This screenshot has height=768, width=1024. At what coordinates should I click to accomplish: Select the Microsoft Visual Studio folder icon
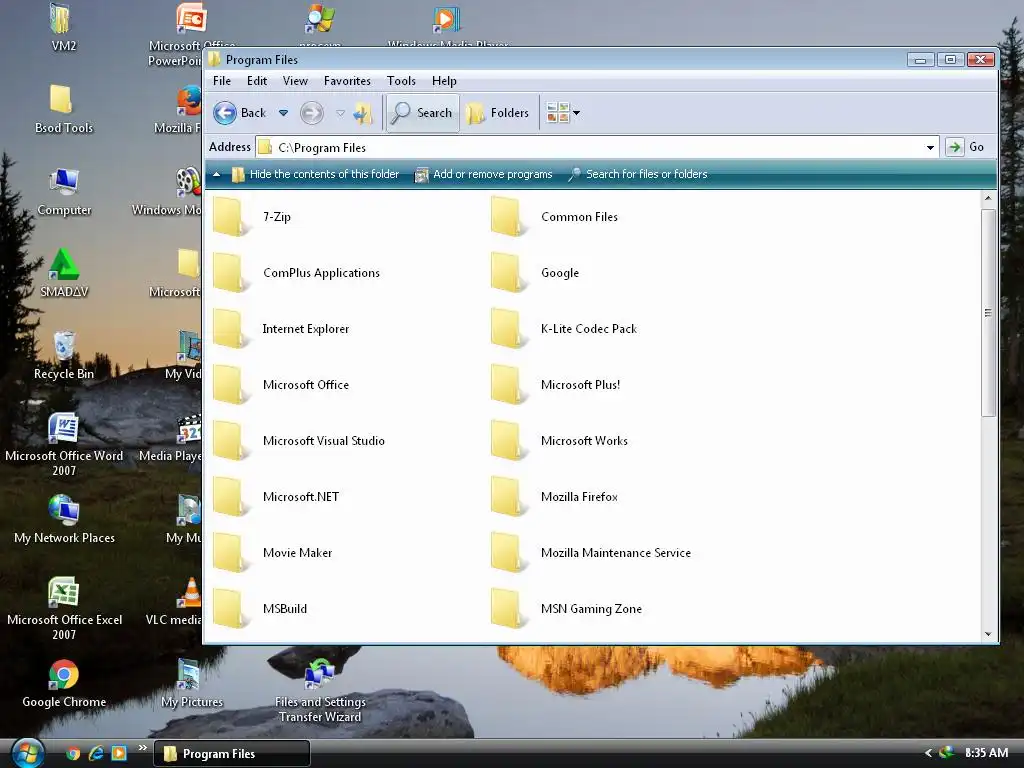[x=230, y=441]
